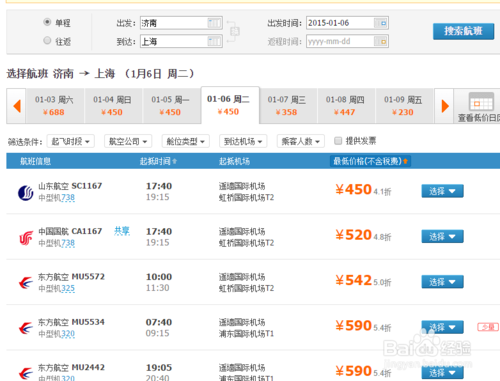This screenshot has width=500, height=381.
Task: Expand 选择 dropdown for flight MU5534
Action: coord(442,327)
